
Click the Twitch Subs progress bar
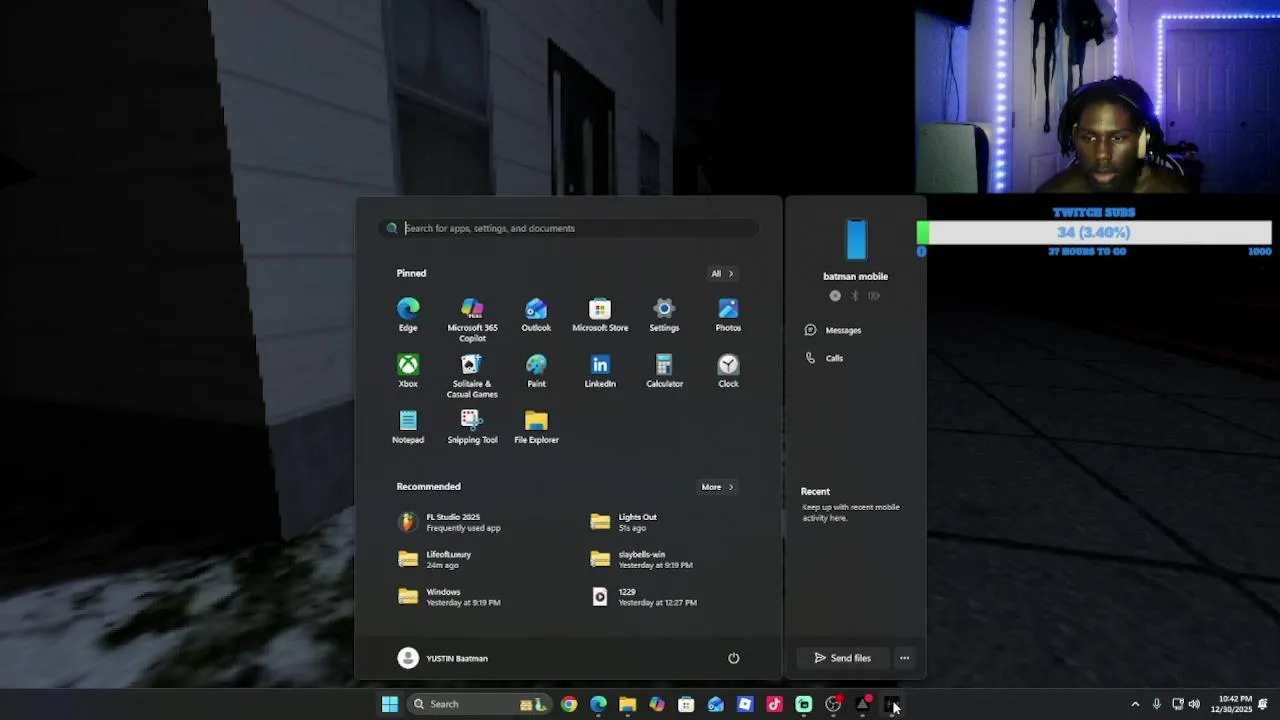coord(1094,233)
